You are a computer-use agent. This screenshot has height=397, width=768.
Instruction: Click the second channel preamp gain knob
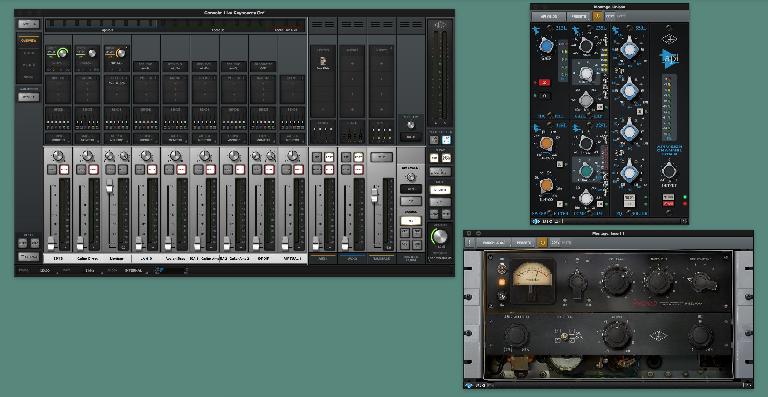click(92, 53)
